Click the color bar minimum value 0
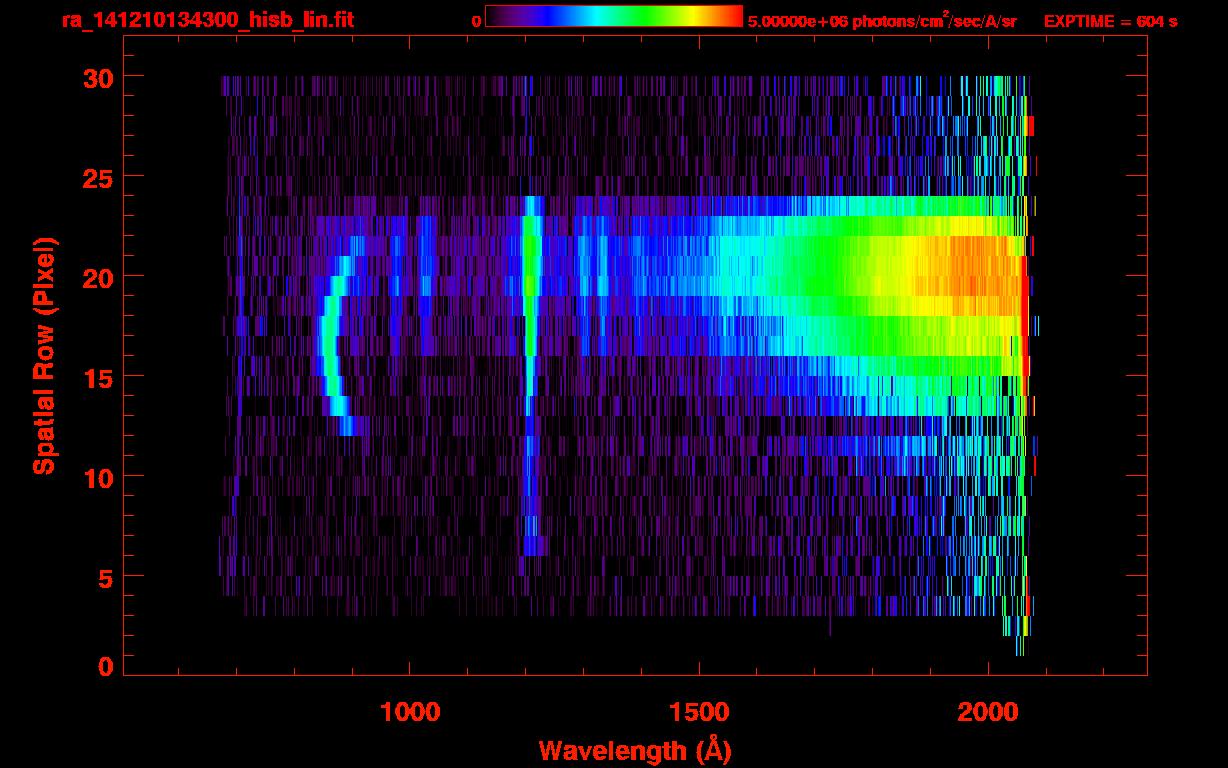 (x=476, y=21)
